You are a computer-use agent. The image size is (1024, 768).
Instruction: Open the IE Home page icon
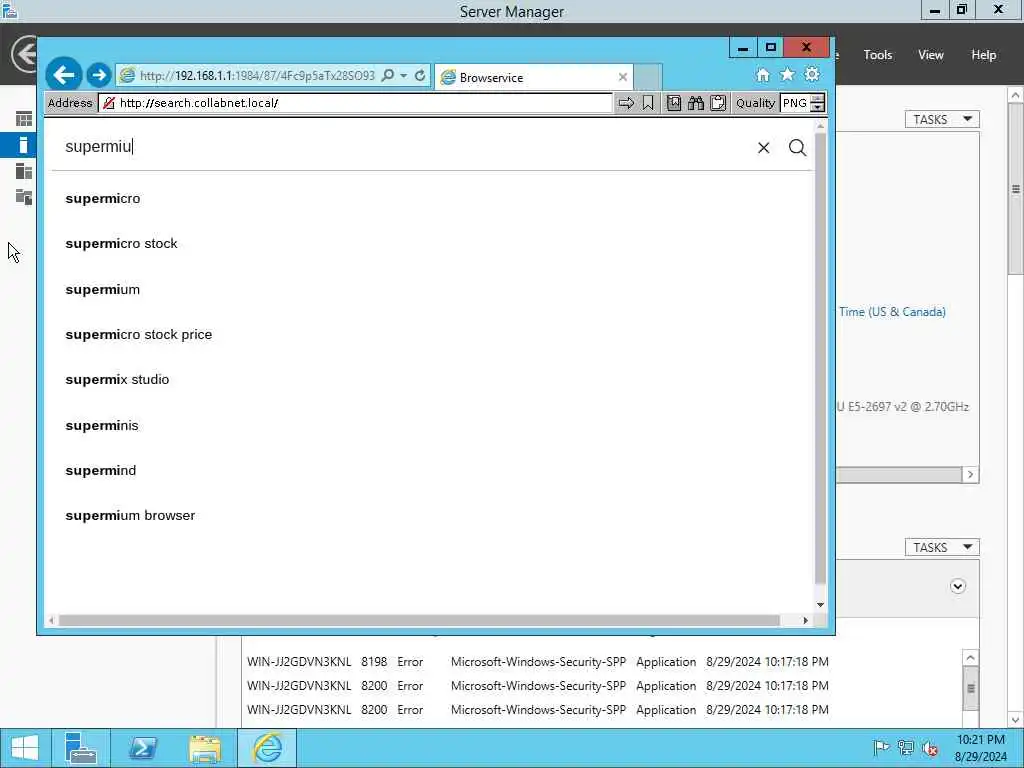763,75
